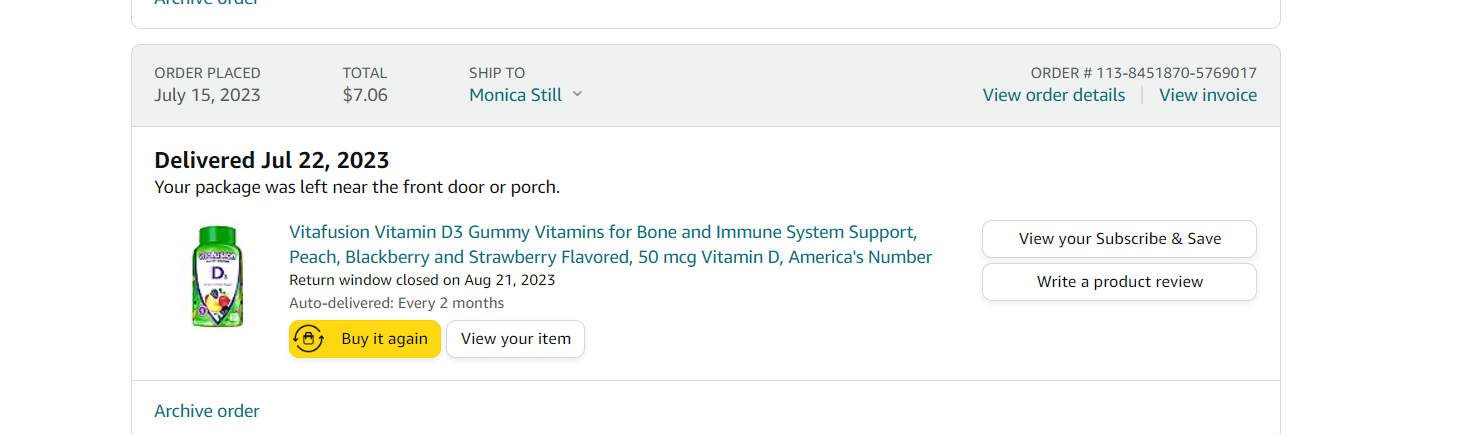Click the Delivered Jul 22, 2023 heading

tap(271, 160)
